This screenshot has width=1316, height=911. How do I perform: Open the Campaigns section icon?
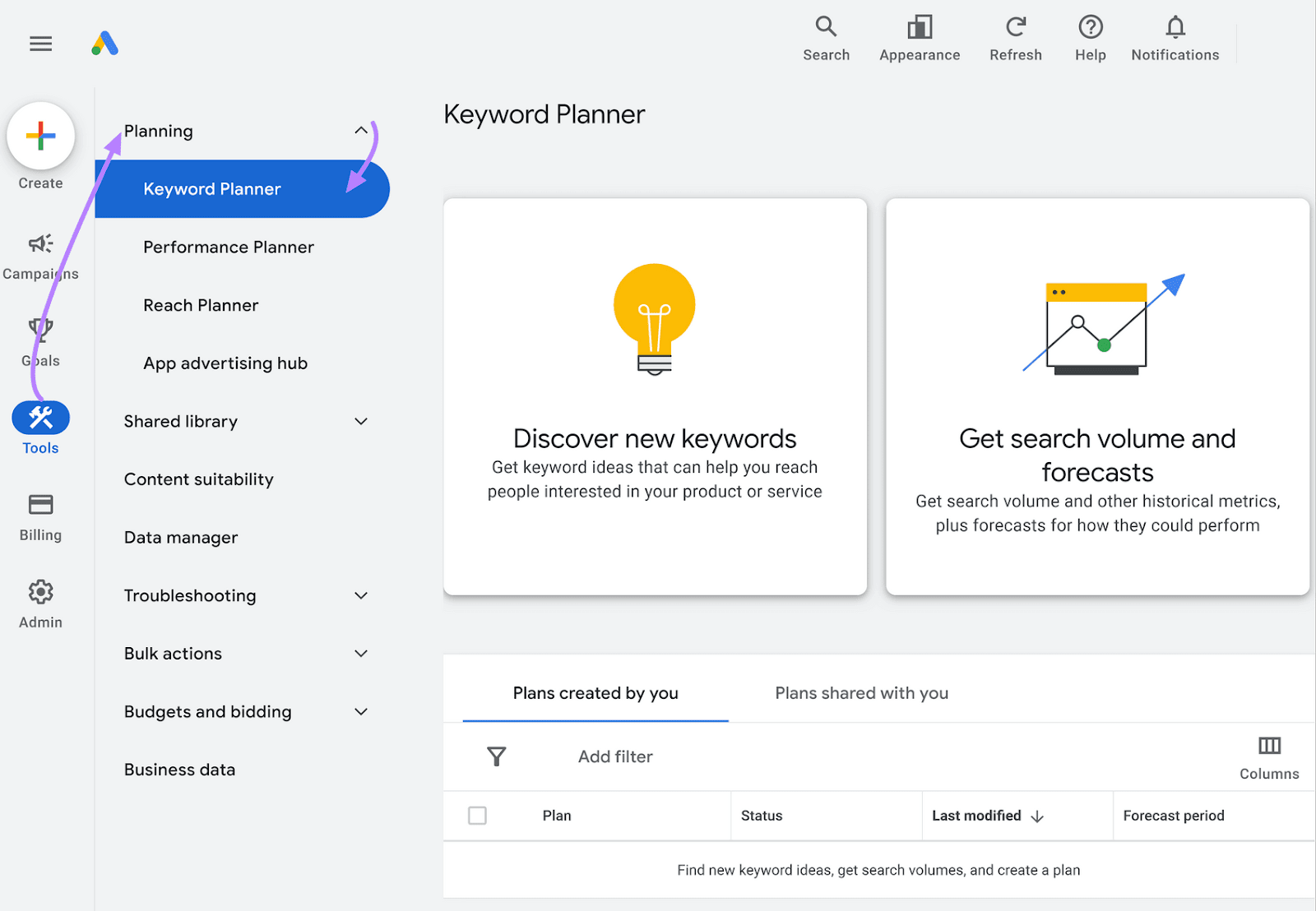(x=40, y=244)
